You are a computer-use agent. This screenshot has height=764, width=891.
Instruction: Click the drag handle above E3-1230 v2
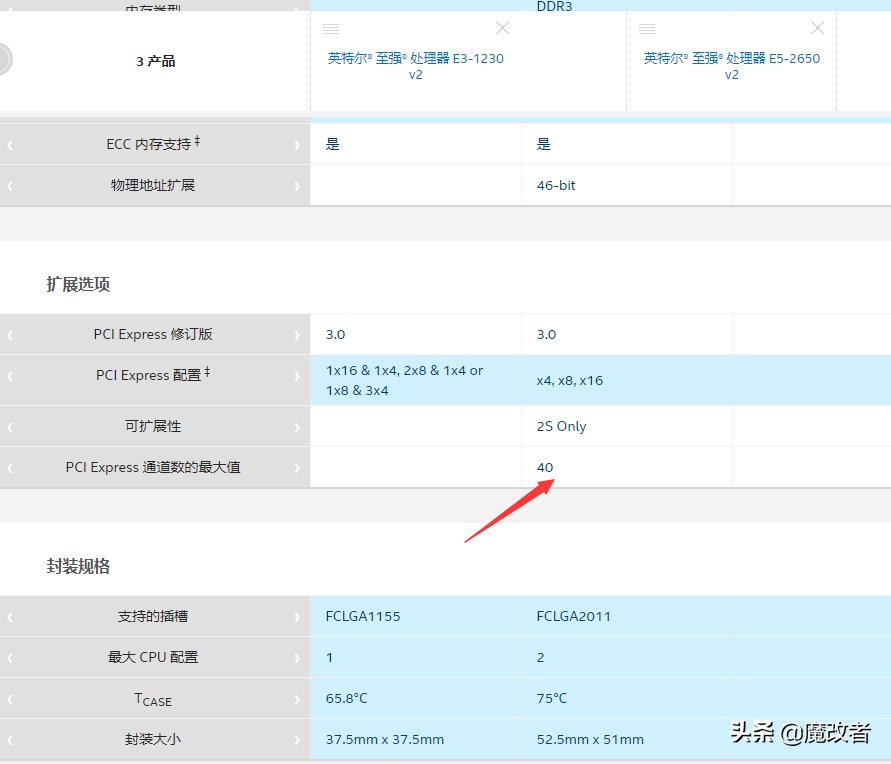point(331,28)
